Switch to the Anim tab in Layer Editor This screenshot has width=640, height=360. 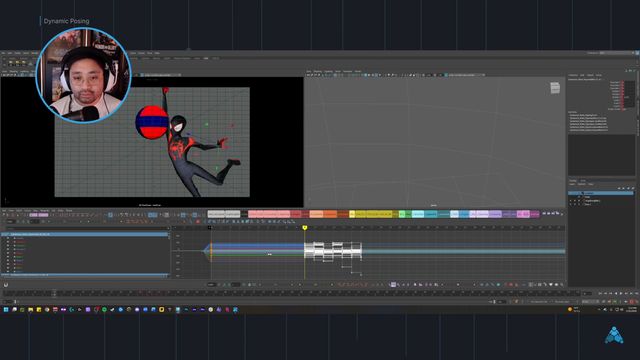point(583,180)
